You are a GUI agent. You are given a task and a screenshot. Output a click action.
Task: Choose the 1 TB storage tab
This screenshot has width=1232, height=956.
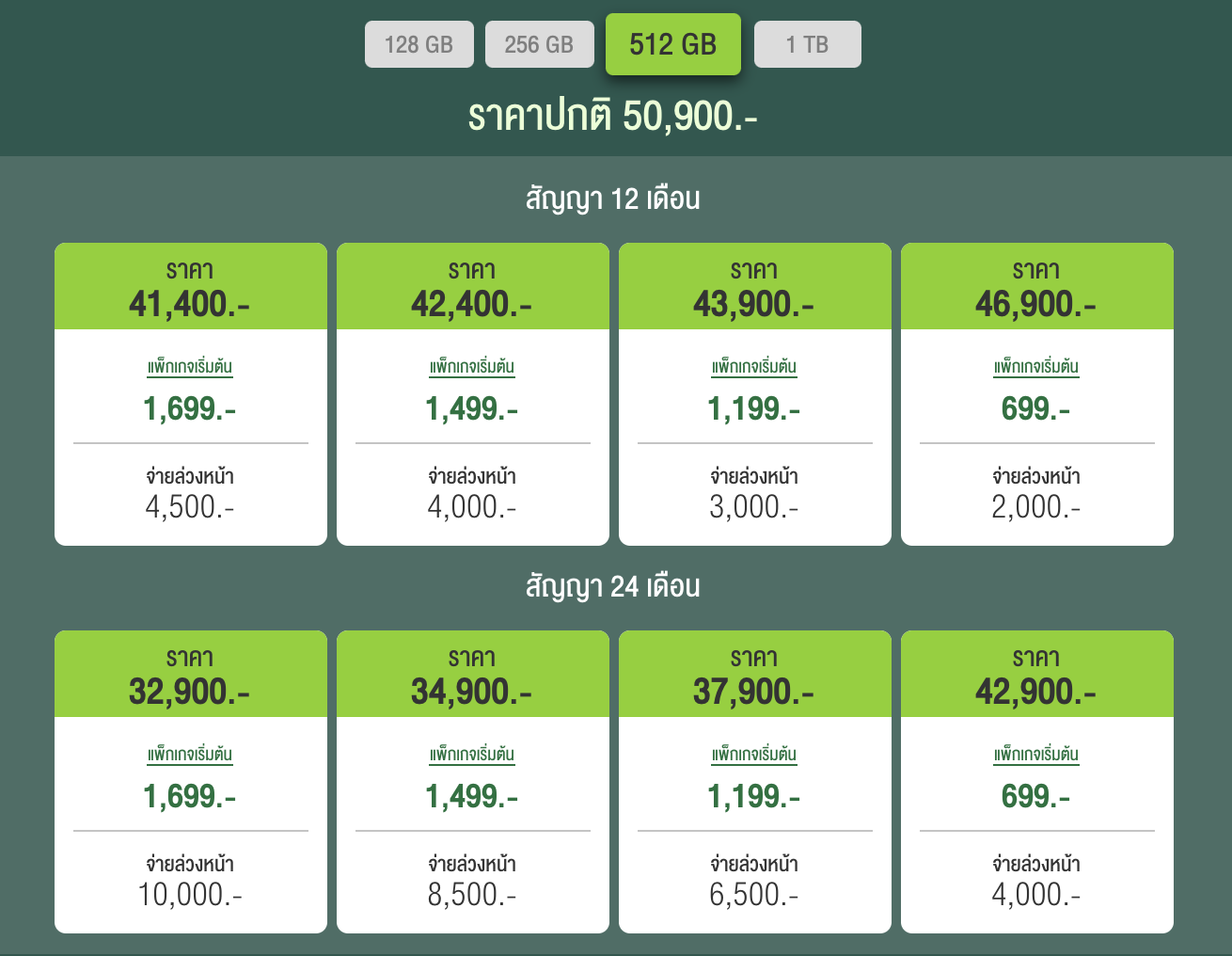(807, 44)
